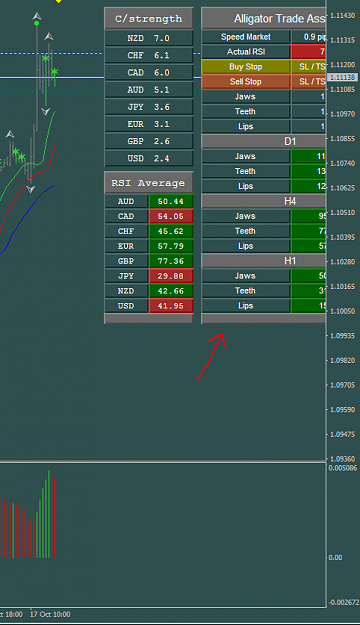Click the CAD label in RSI Average

[126, 216]
